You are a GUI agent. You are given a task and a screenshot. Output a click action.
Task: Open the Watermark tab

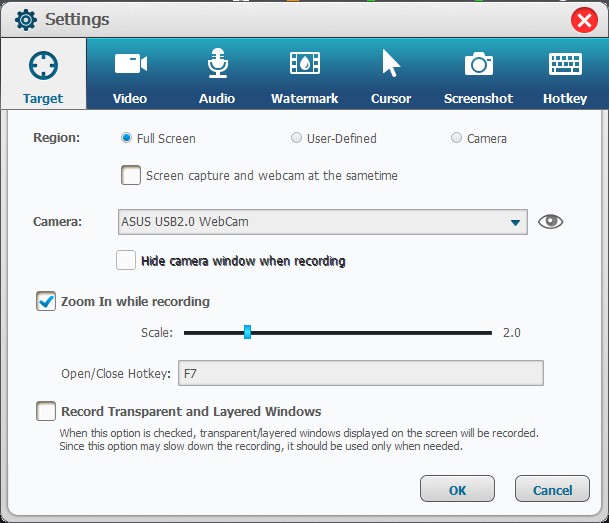(x=304, y=74)
